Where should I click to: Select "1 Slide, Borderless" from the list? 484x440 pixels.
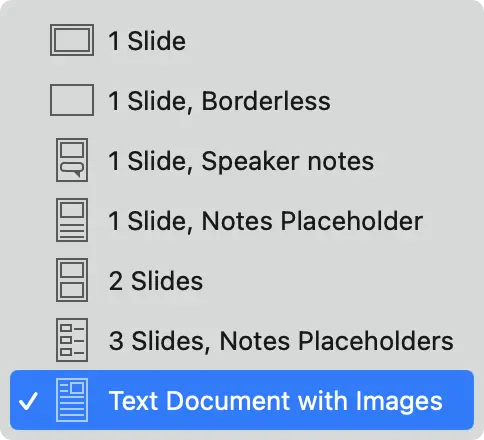point(242,100)
